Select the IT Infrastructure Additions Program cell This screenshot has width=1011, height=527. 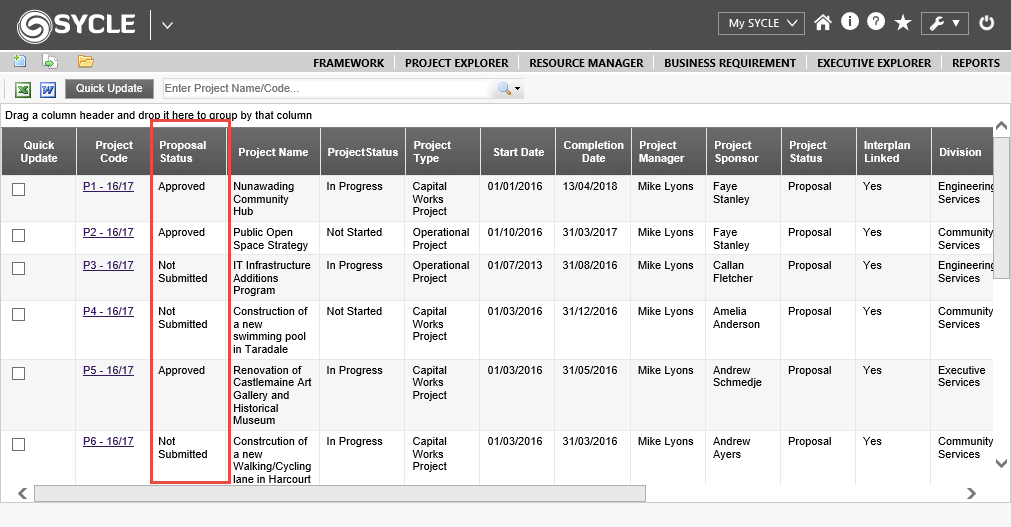click(x=275, y=278)
